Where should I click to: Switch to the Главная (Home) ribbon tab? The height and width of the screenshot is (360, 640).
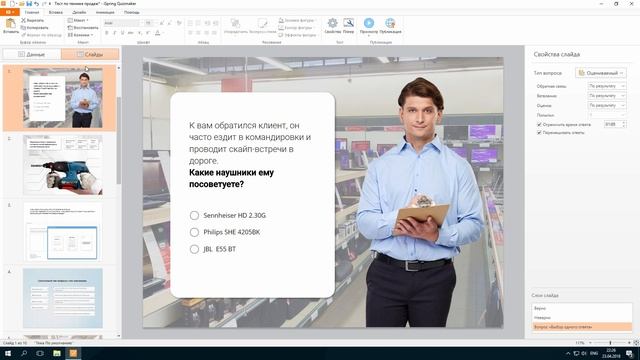[x=32, y=12]
